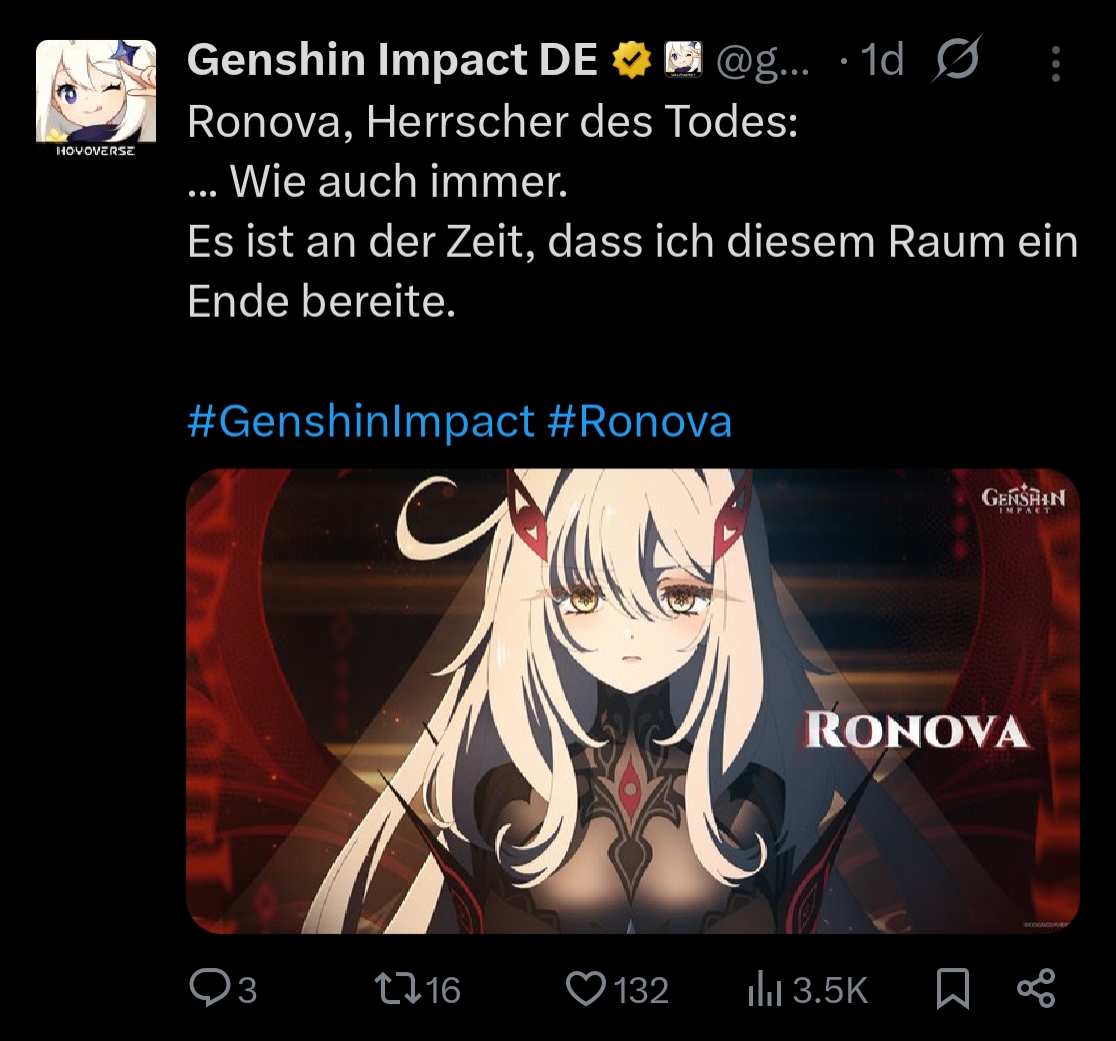Open the Ronova character image
The image size is (1116, 1041).
(633, 701)
